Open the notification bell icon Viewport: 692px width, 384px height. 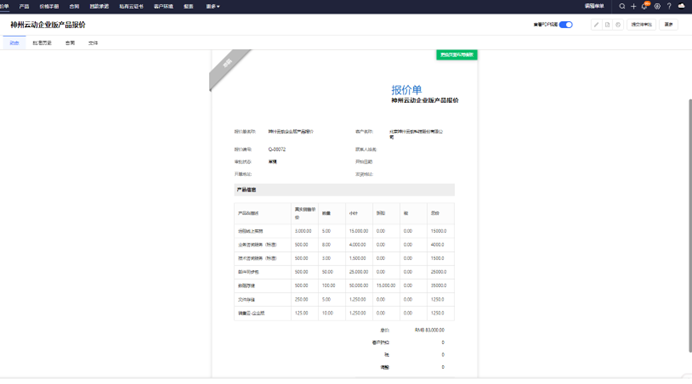point(645,6)
